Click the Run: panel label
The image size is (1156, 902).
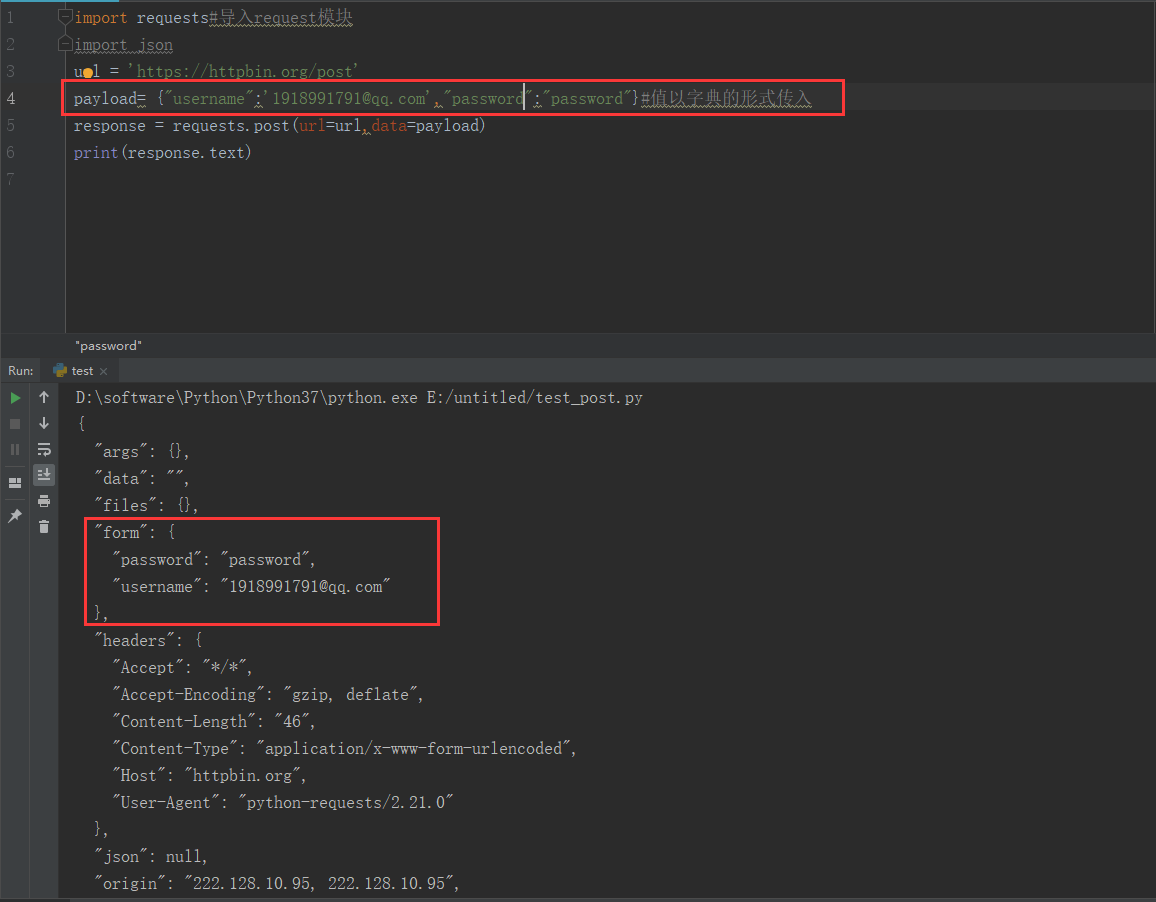coord(21,371)
